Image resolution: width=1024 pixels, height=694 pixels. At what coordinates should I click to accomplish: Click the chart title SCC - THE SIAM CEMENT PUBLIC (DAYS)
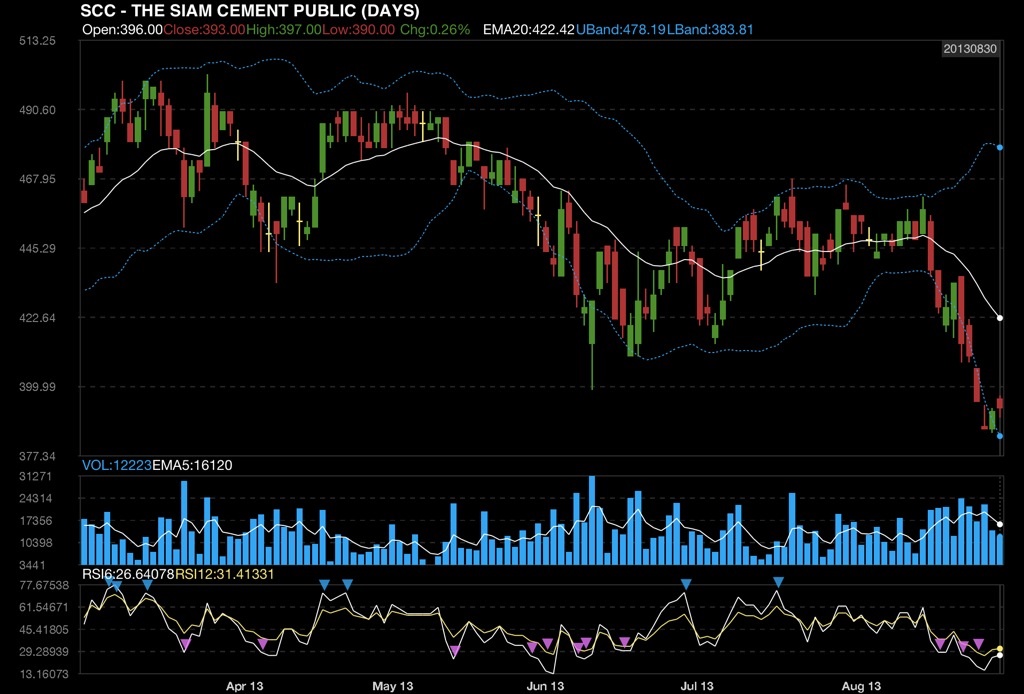point(250,10)
